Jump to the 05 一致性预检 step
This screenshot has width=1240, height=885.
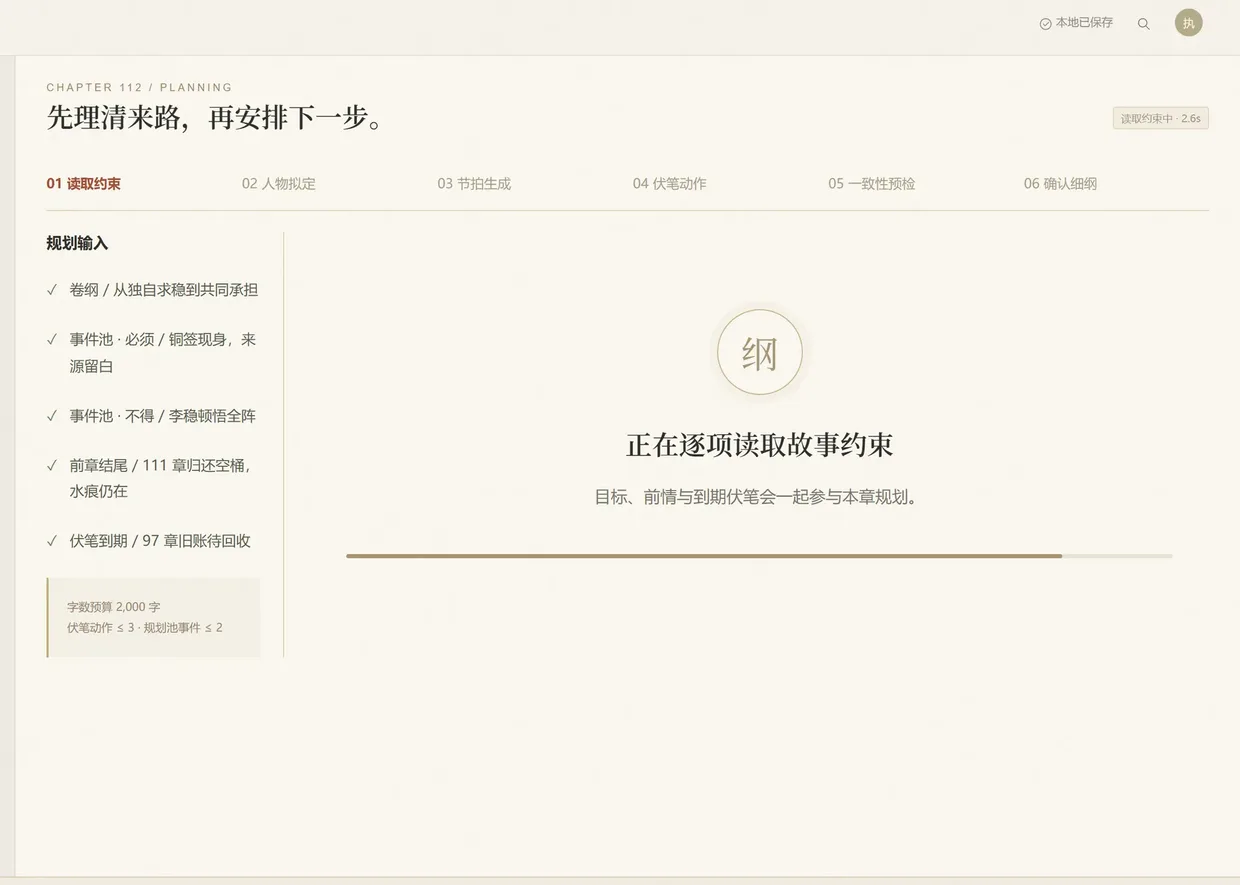pyautogui.click(x=872, y=184)
